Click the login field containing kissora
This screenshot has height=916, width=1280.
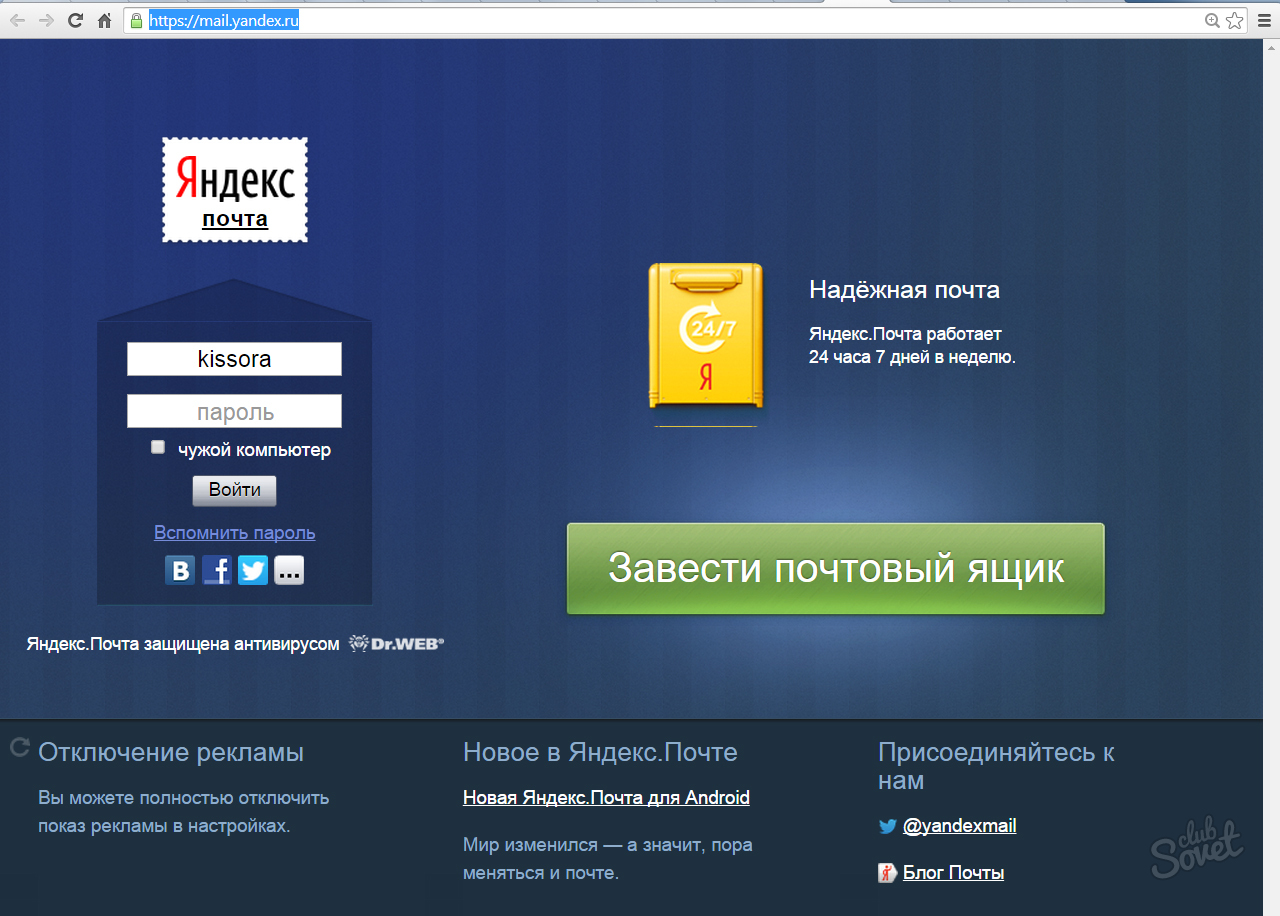(234, 359)
